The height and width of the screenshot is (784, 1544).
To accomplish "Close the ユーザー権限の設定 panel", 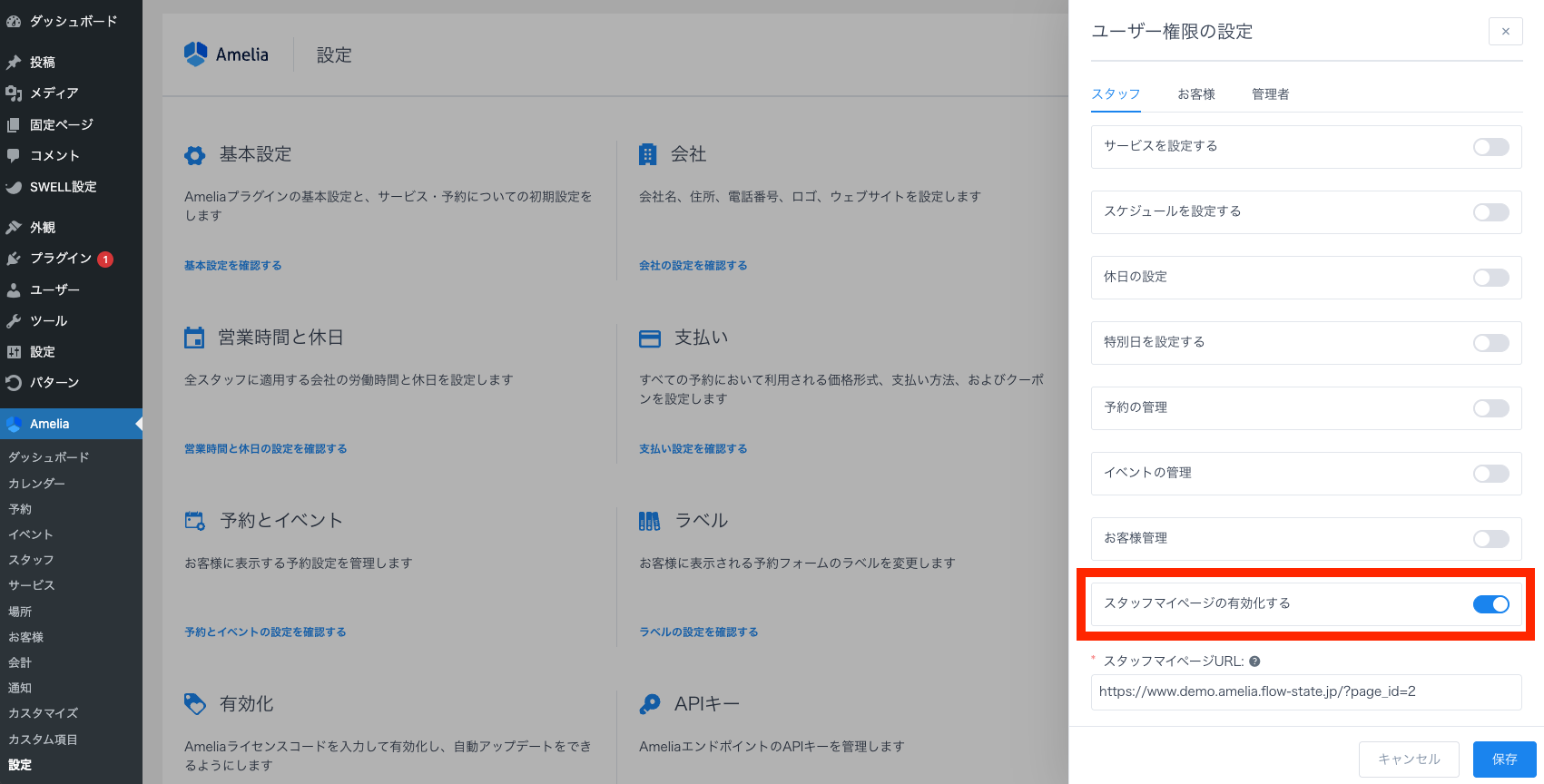I will tap(1505, 32).
